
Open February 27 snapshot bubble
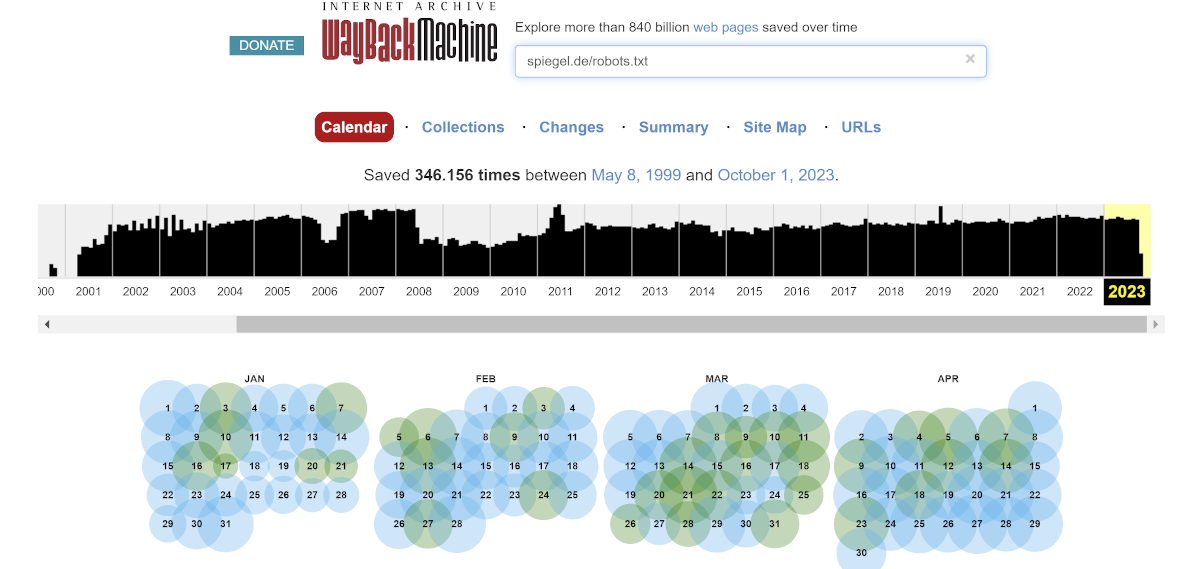point(428,523)
